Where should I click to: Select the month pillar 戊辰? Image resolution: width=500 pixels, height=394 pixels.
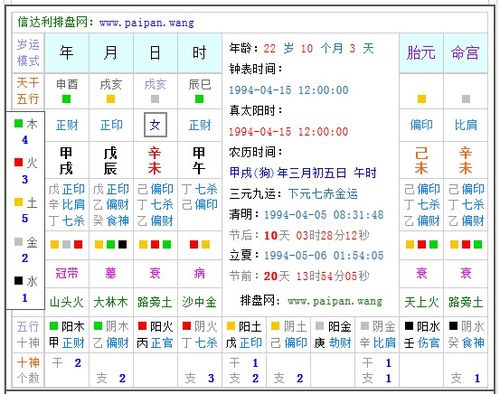tap(110, 161)
